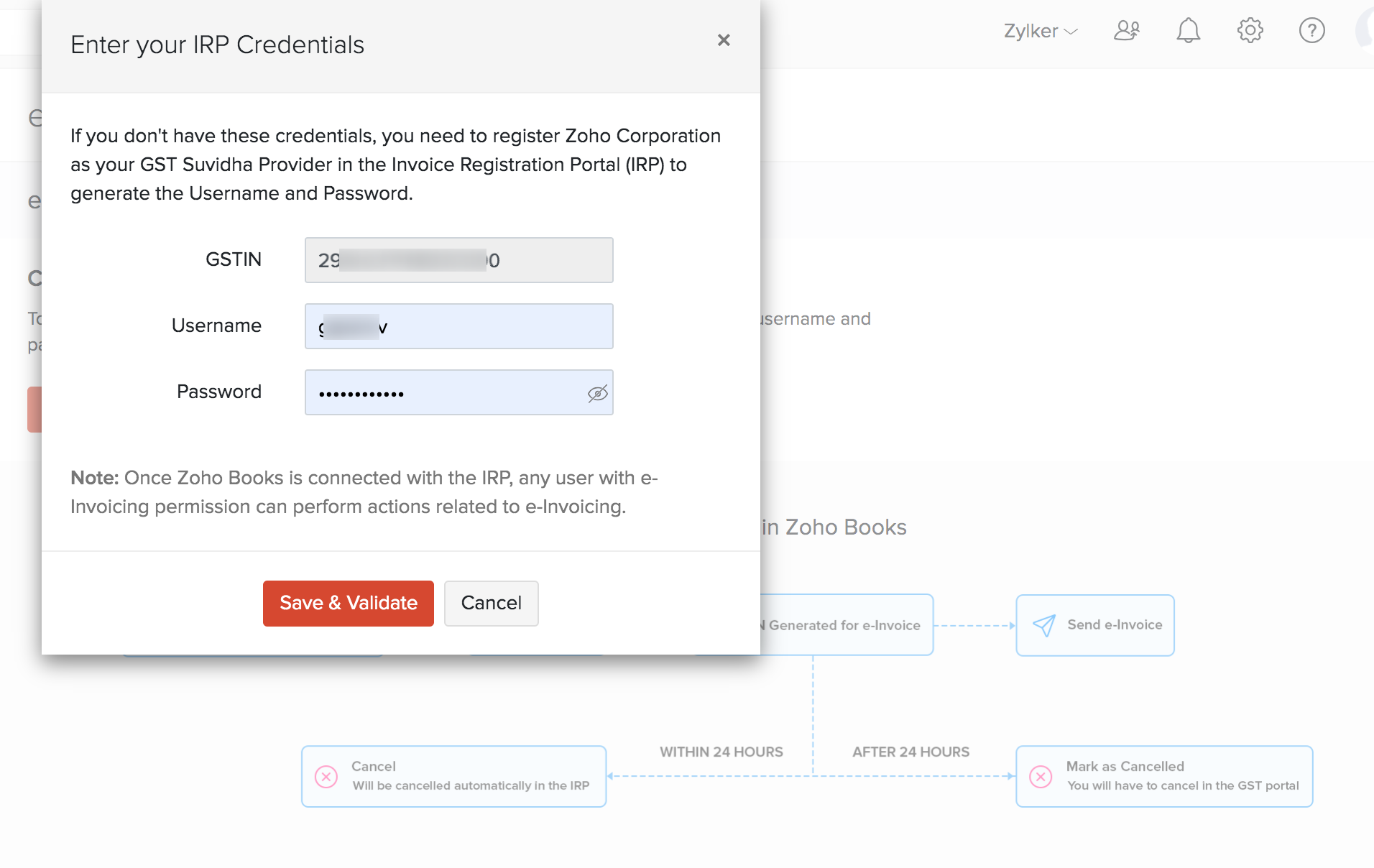Click the referral users icon
This screenshot has width=1374, height=868.
tap(1126, 30)
